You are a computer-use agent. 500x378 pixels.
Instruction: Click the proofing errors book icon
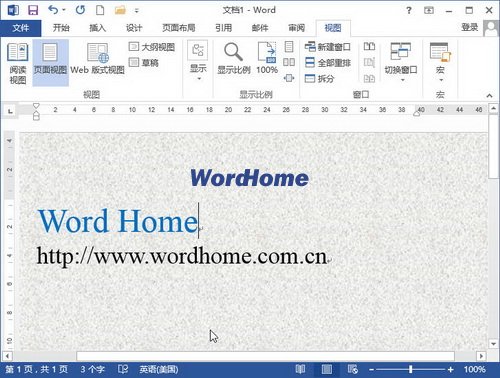tap(123, 369)
